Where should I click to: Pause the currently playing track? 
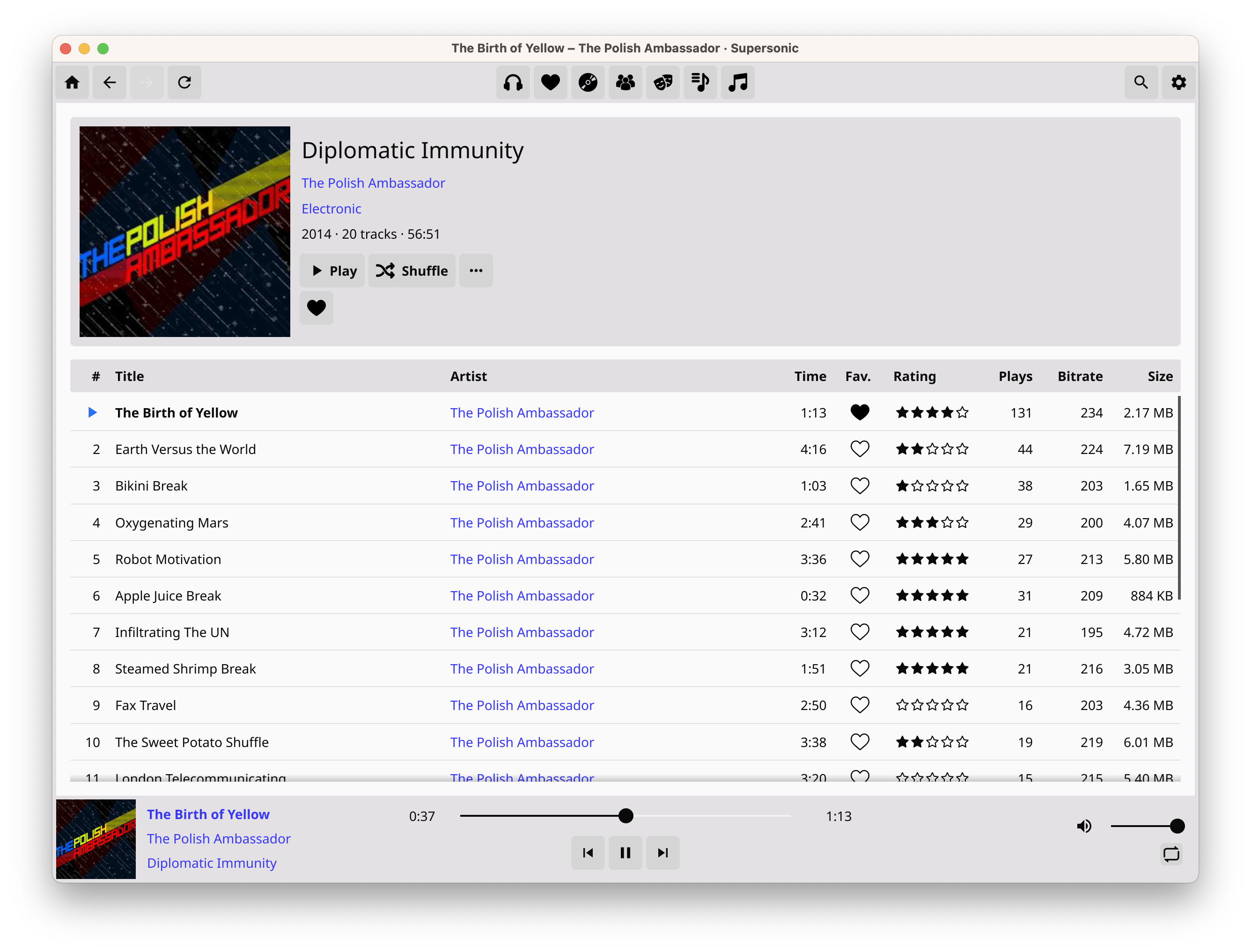pos(625,852)
